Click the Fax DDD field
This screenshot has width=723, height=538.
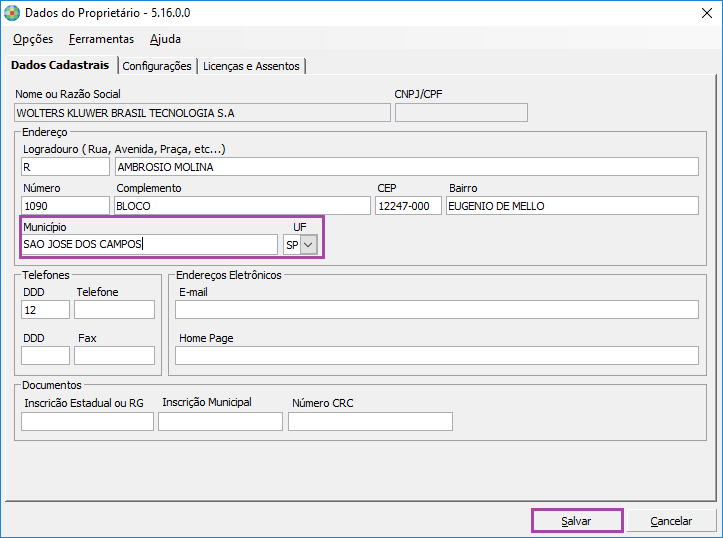(x=45, y=355)
